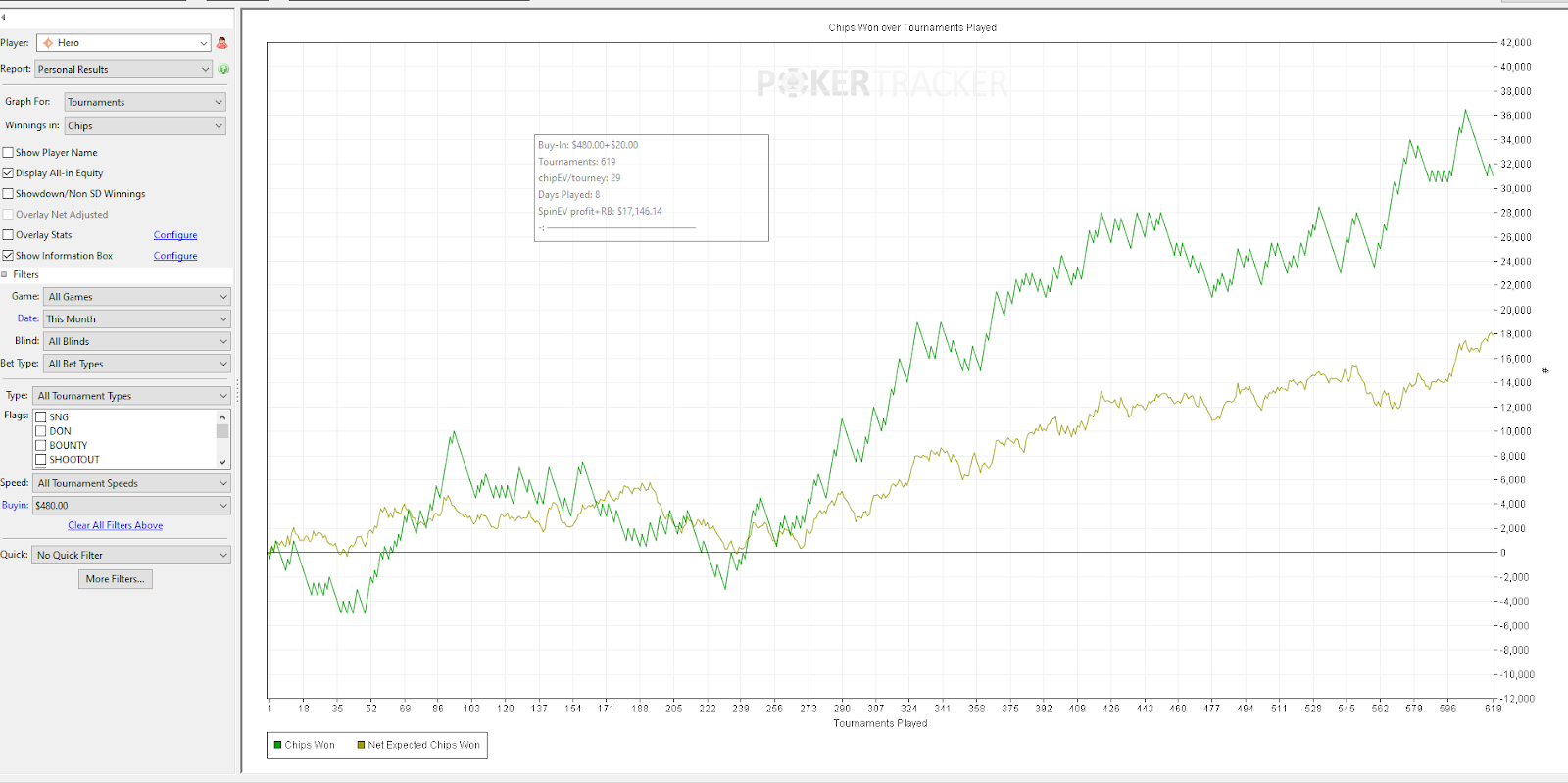This screenshot has width=1568, height=783.
Task: Check the SNG flag checkbox
Action: point(41,417)
